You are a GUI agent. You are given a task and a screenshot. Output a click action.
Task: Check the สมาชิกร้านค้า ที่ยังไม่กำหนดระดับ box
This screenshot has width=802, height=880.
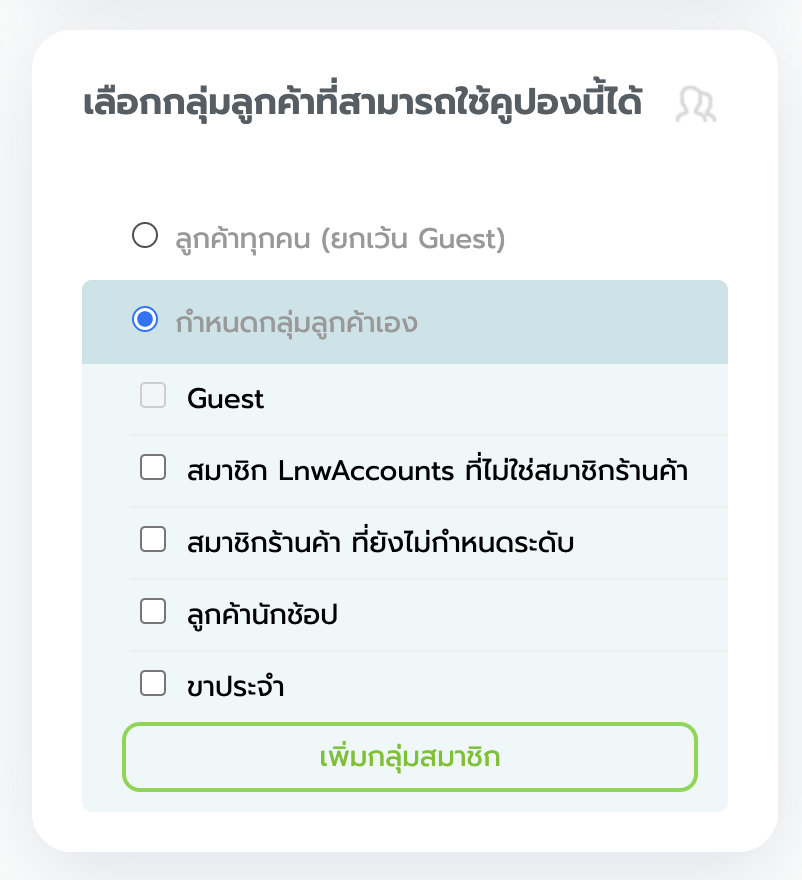point(152,540)
